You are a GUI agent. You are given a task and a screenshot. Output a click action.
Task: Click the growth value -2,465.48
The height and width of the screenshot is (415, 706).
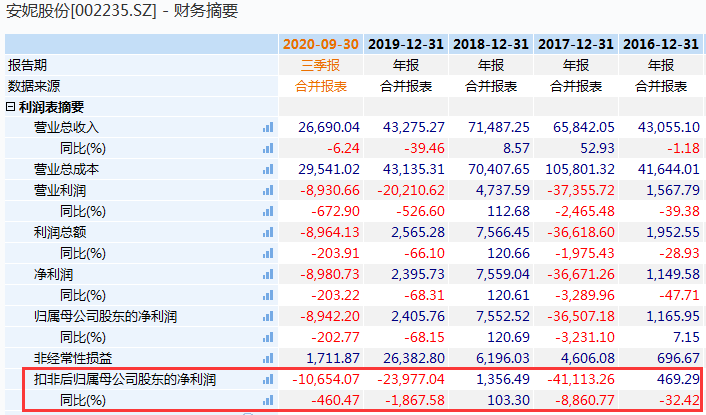(x=585, y=212)
